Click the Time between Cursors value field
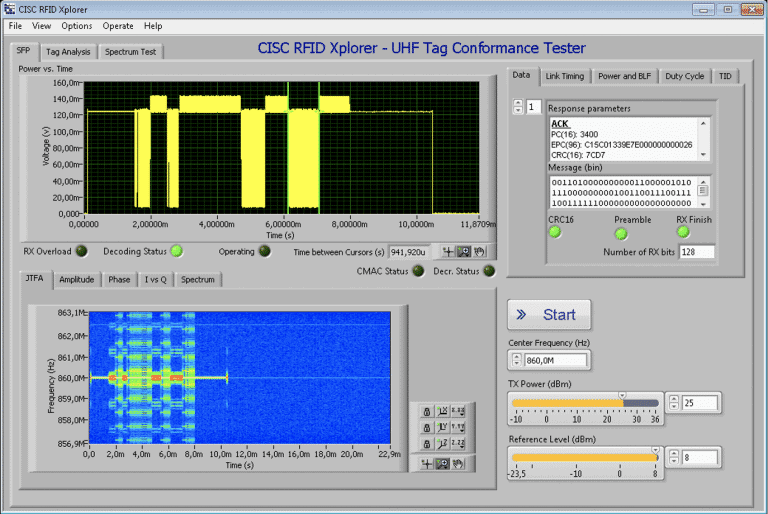This screenshot has height=514, width=768. tap(409, 252)
